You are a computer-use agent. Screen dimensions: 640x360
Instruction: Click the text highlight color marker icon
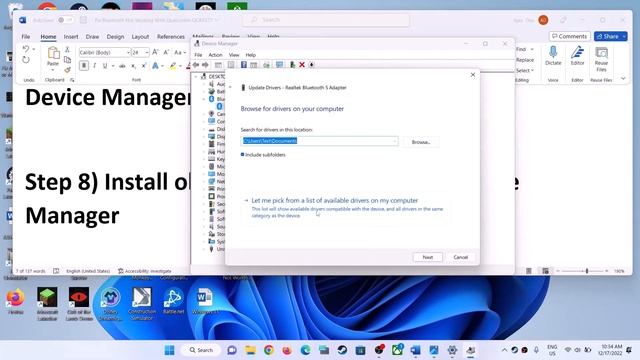[173, 66]
